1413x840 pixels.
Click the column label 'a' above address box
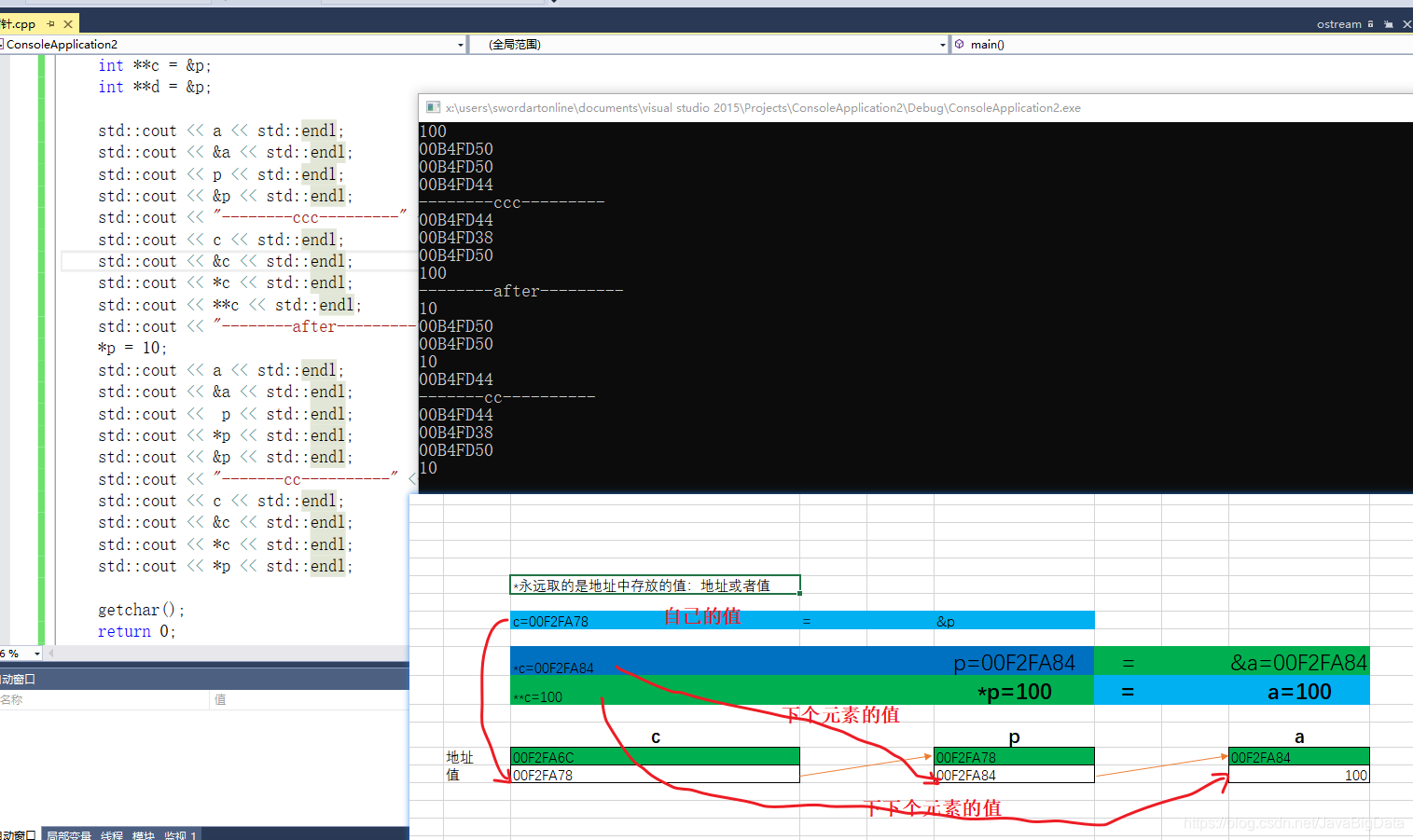pyautogui.click(x=1299, y=737)
